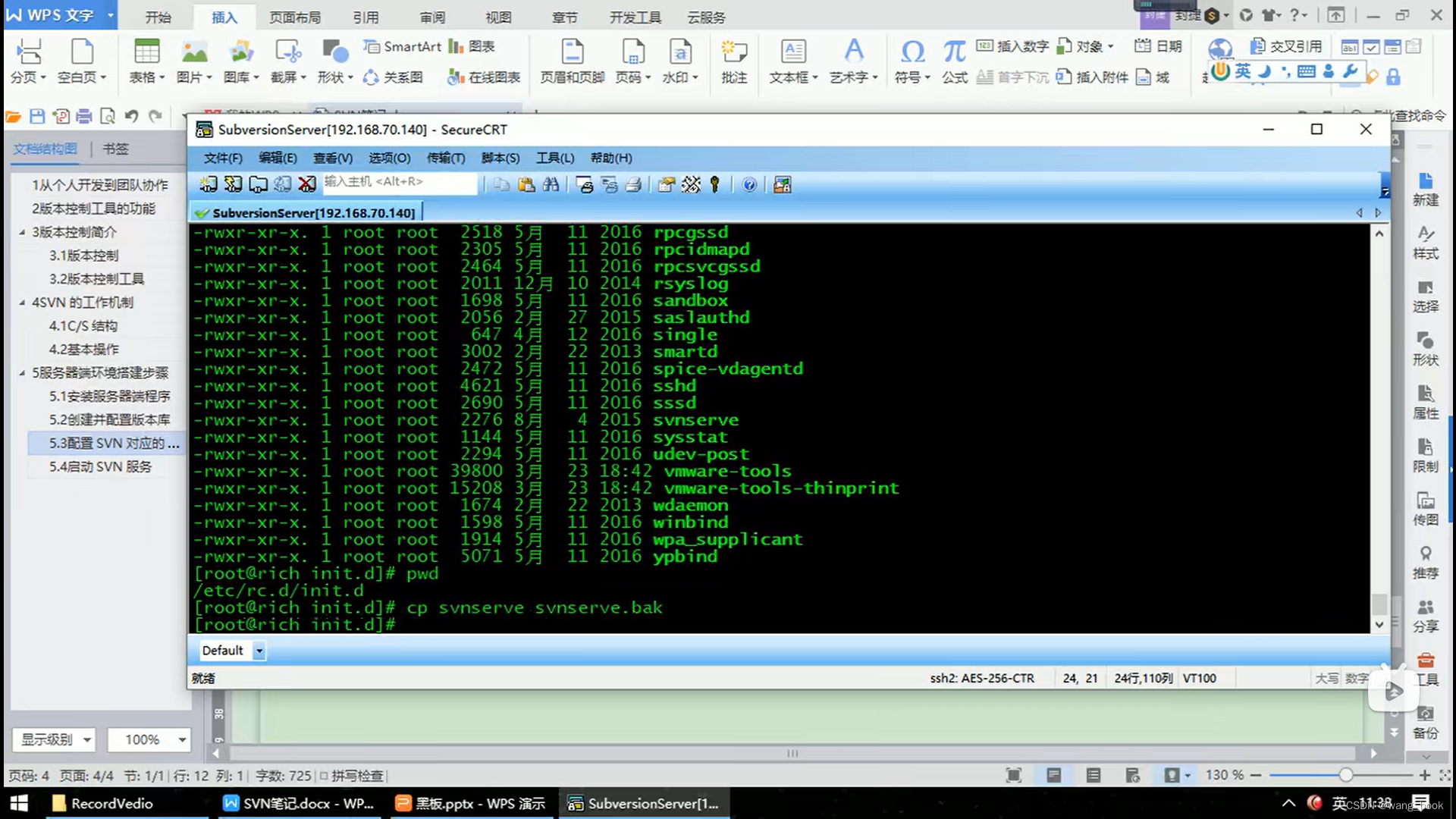Collapse the 4SVN 的工作机制 tree node
This screenshot has height=819, width=1456.
[x=22, y=303]
